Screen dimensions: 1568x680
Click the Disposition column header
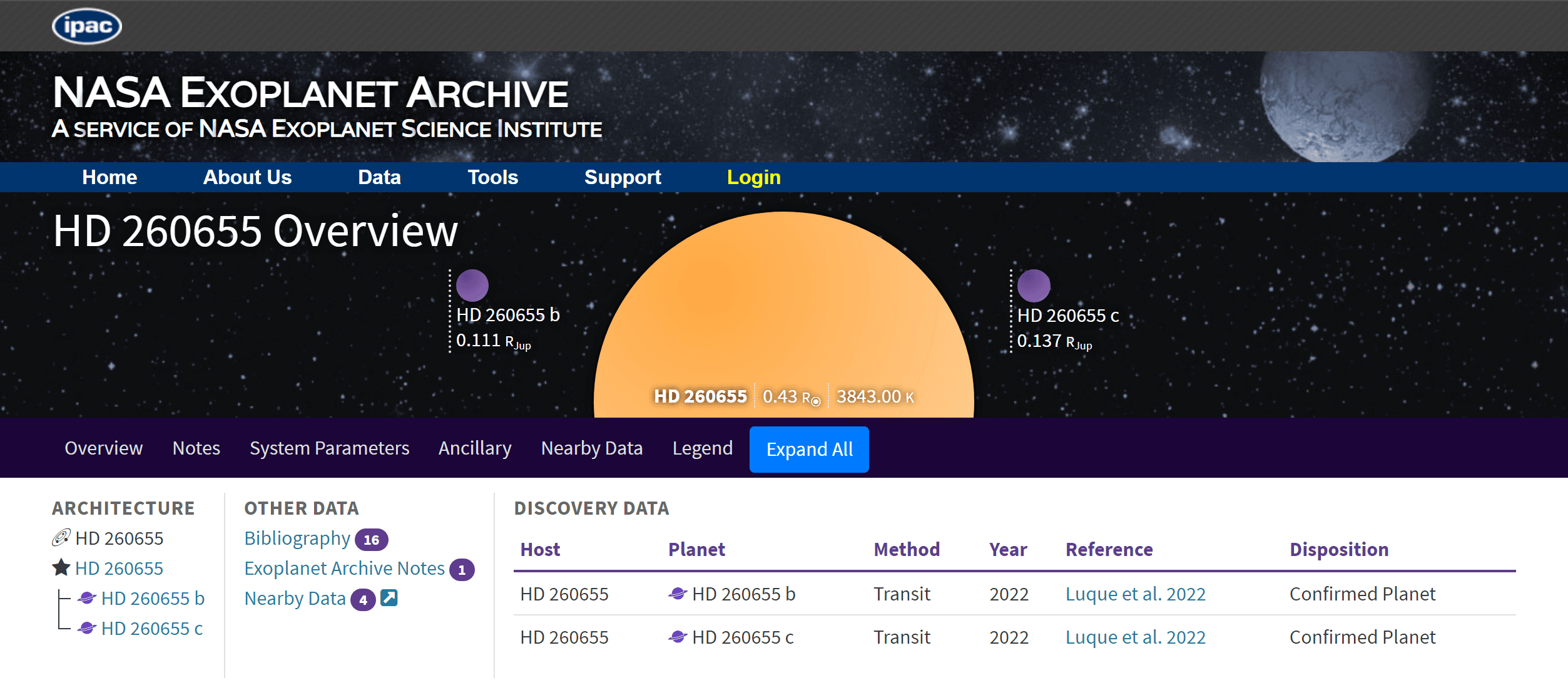point(1339,549)
